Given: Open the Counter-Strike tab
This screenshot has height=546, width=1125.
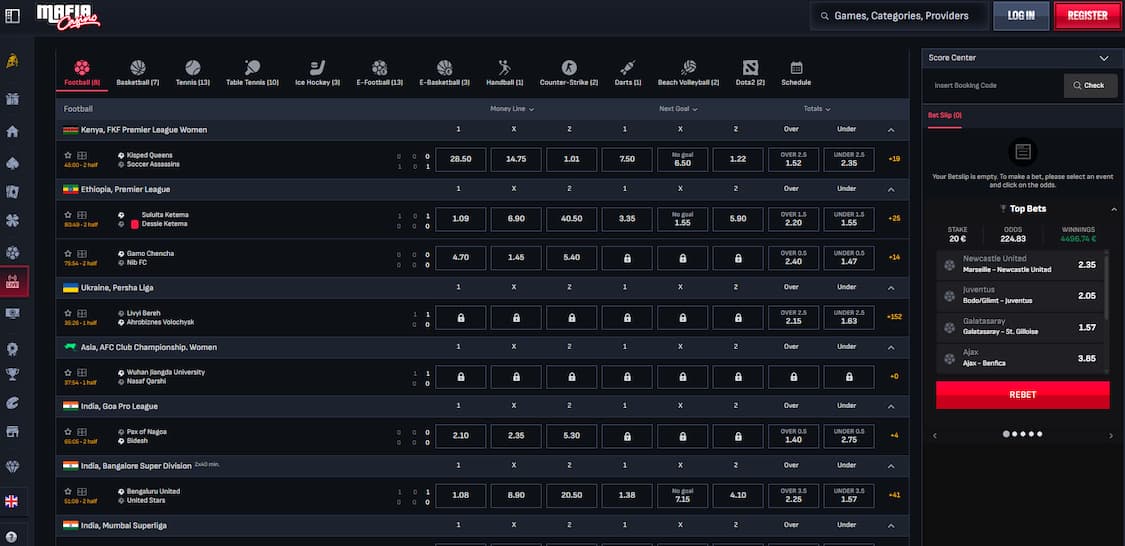Looking at the screenshot, I should pos(569,73).
